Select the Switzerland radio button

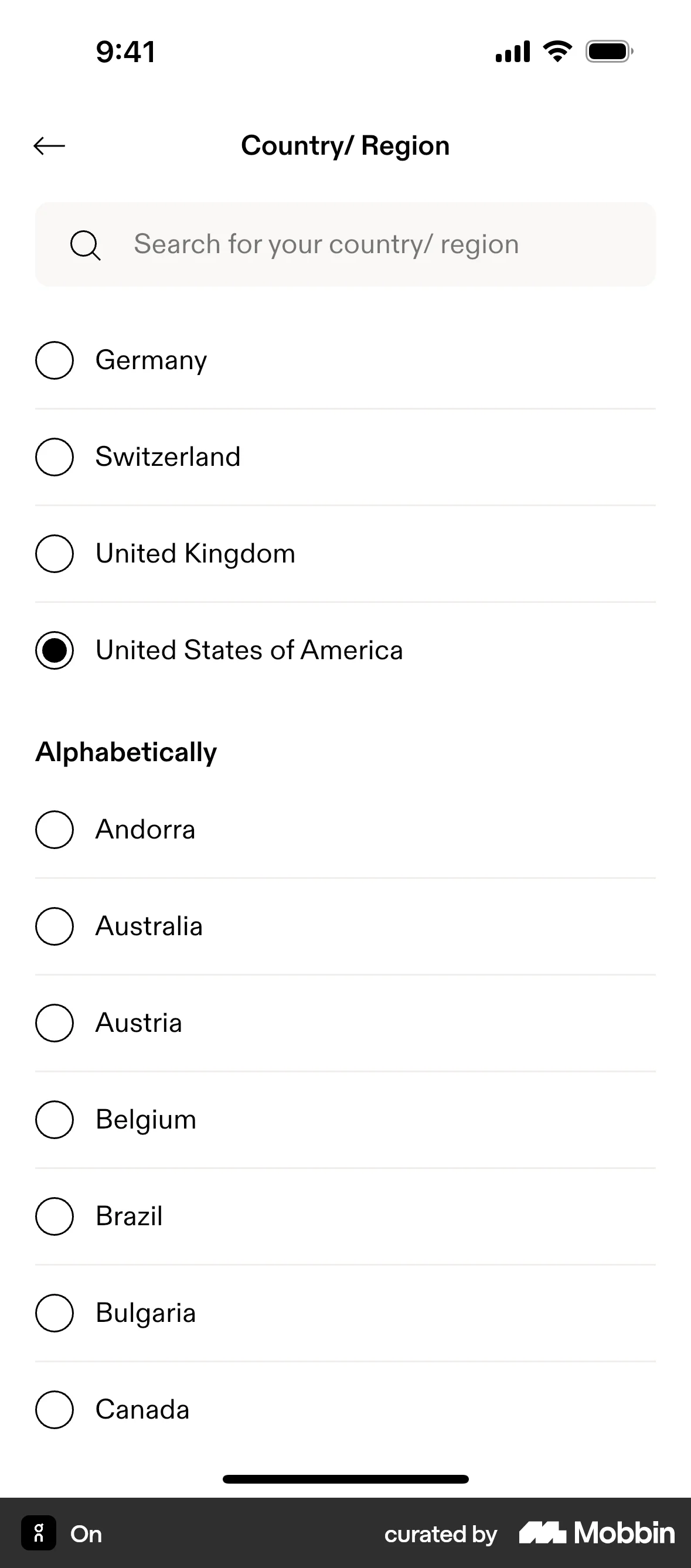55,457
